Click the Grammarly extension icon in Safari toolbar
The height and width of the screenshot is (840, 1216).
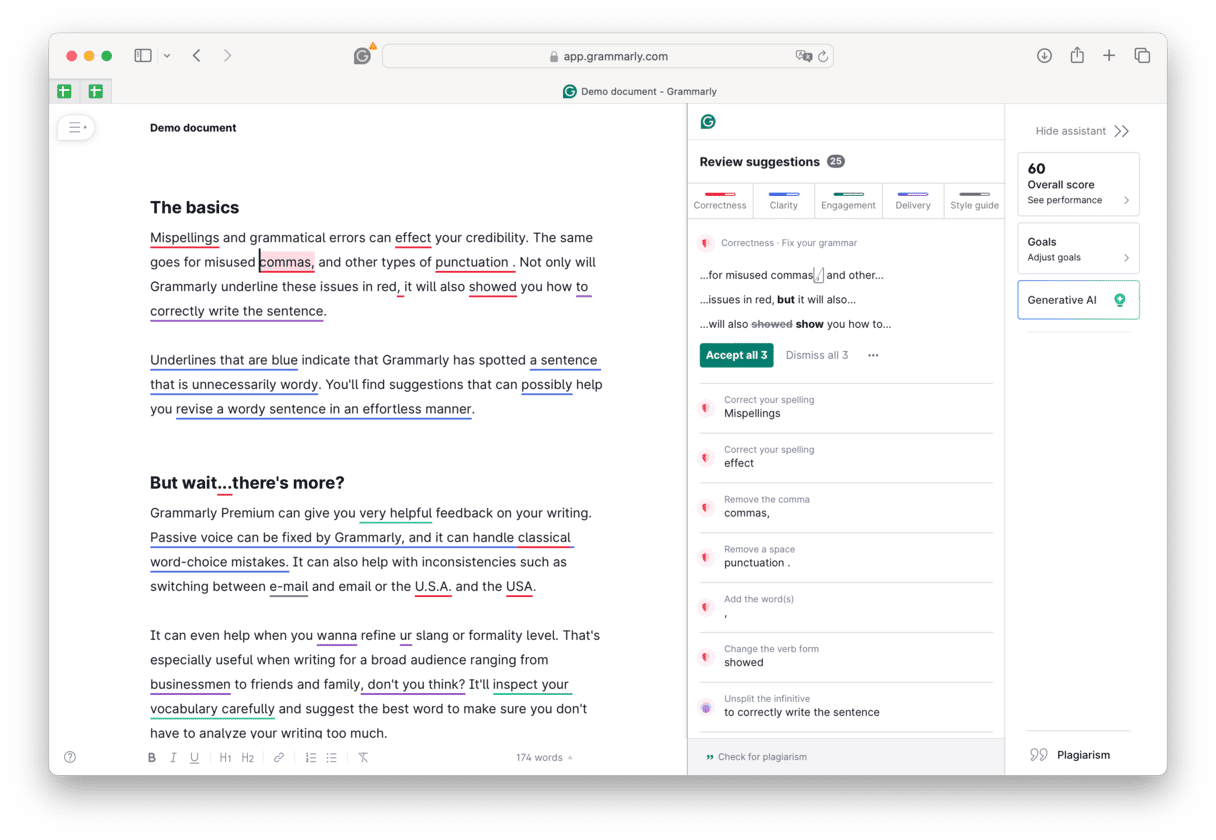pyautogui.click(x=362, y=56)
